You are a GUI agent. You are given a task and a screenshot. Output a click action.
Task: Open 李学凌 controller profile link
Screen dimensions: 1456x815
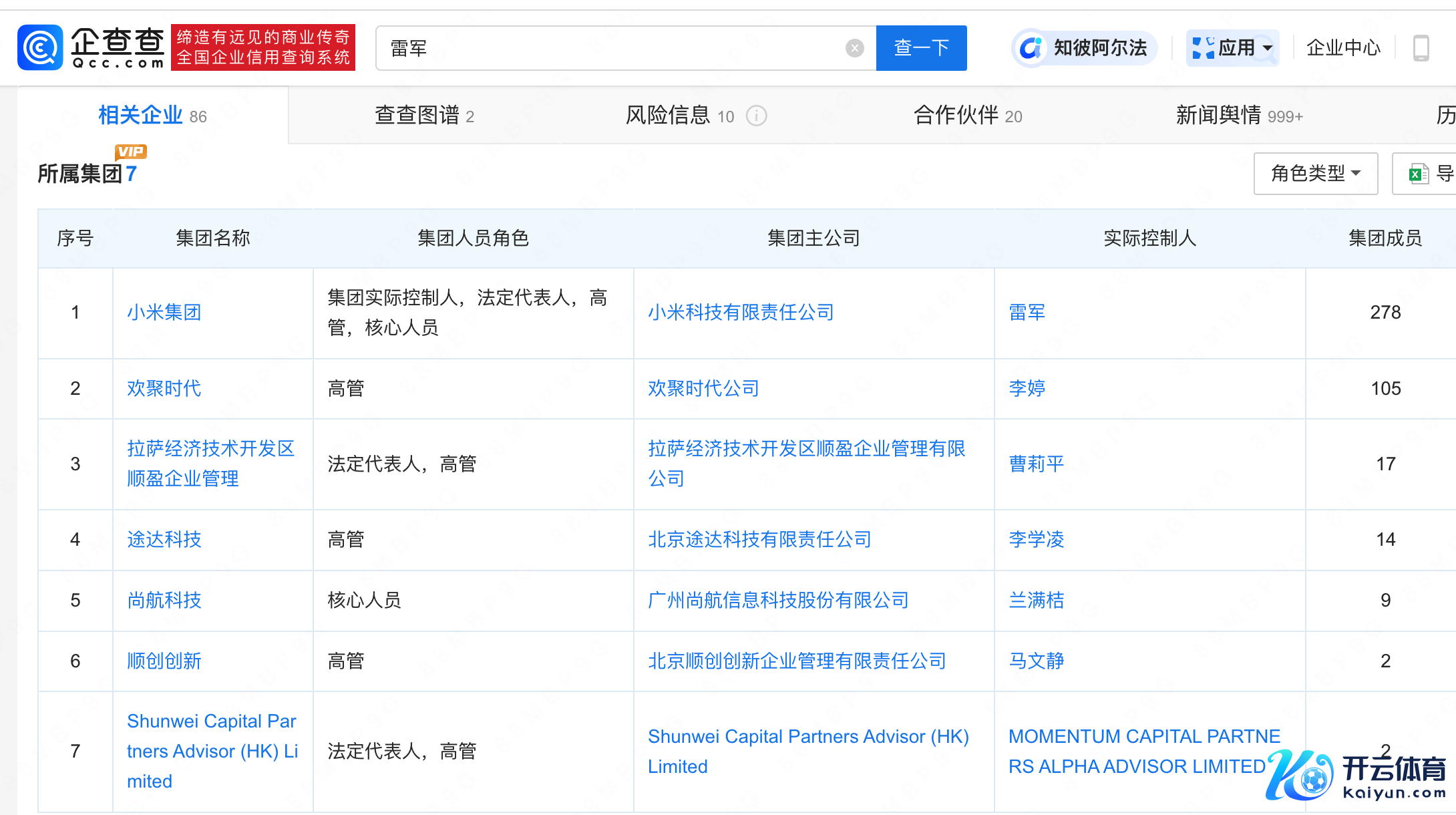[1036, 539]
